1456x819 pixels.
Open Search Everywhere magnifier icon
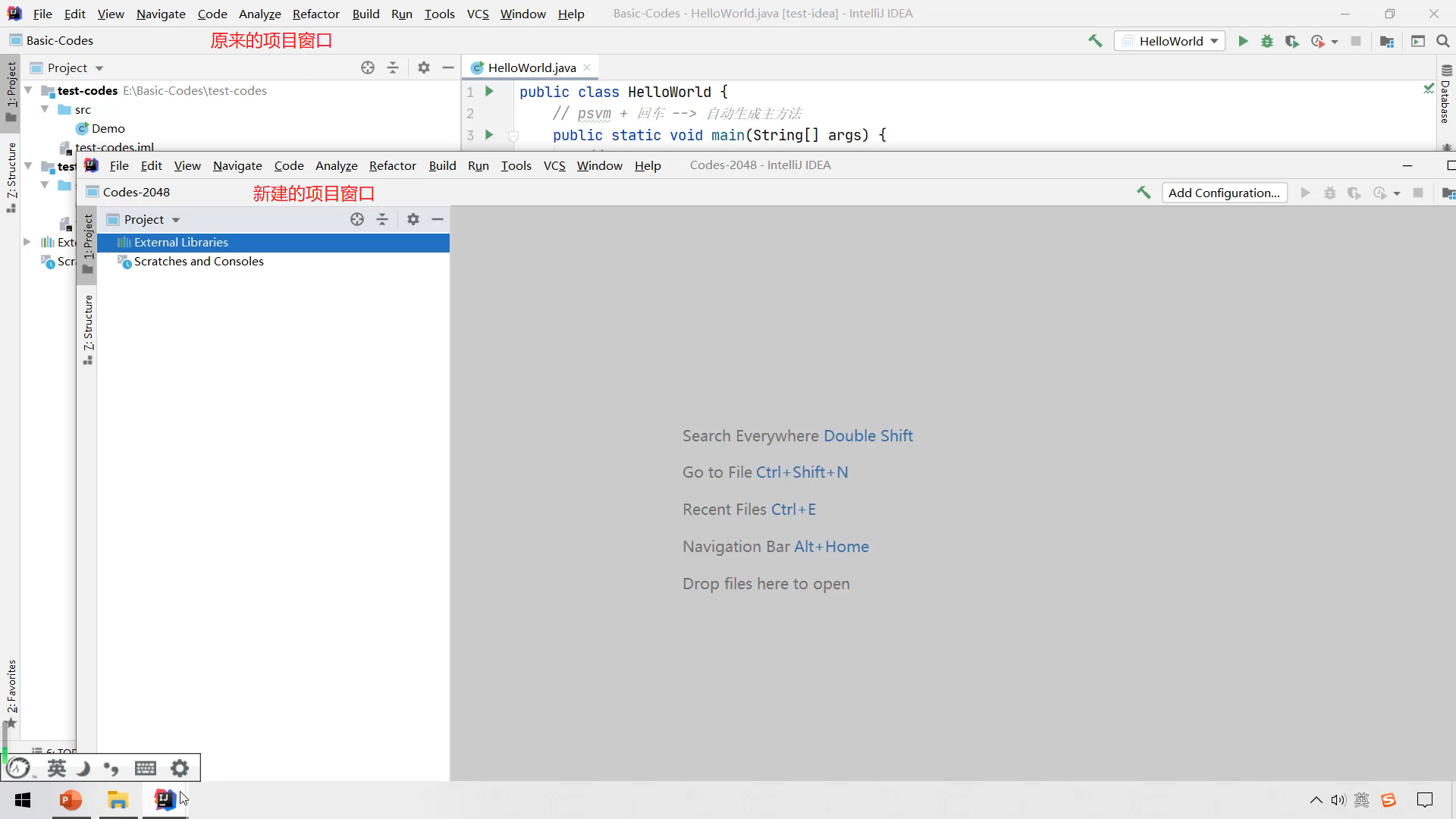[1443, 41]
